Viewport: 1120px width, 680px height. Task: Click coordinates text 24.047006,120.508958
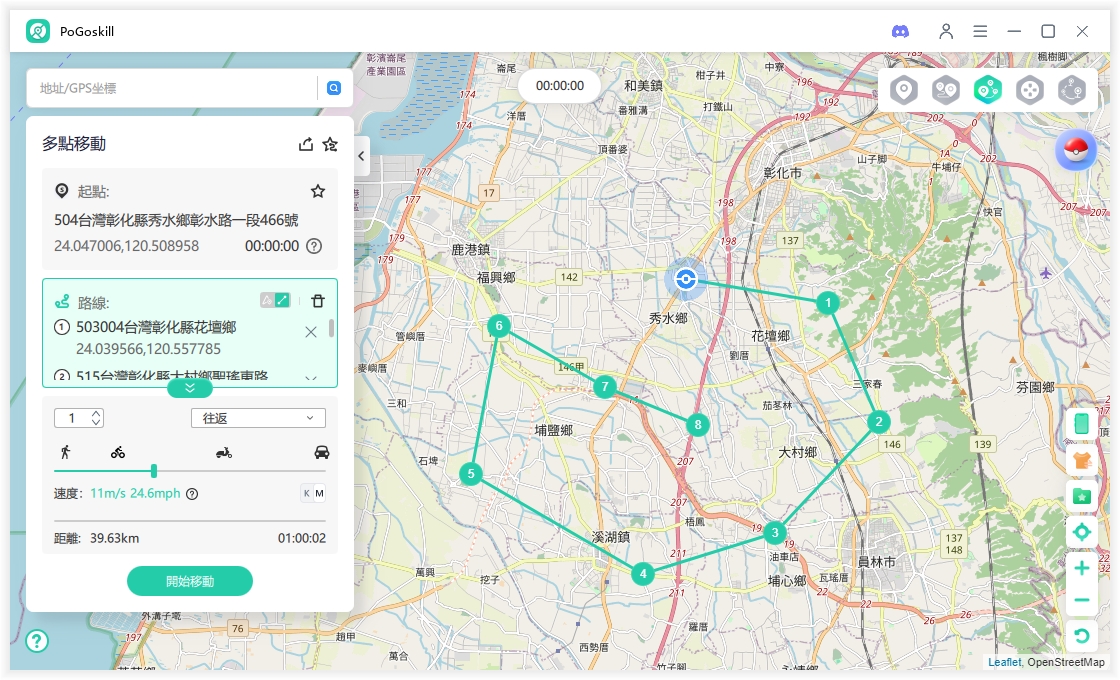tap(126, 246)
